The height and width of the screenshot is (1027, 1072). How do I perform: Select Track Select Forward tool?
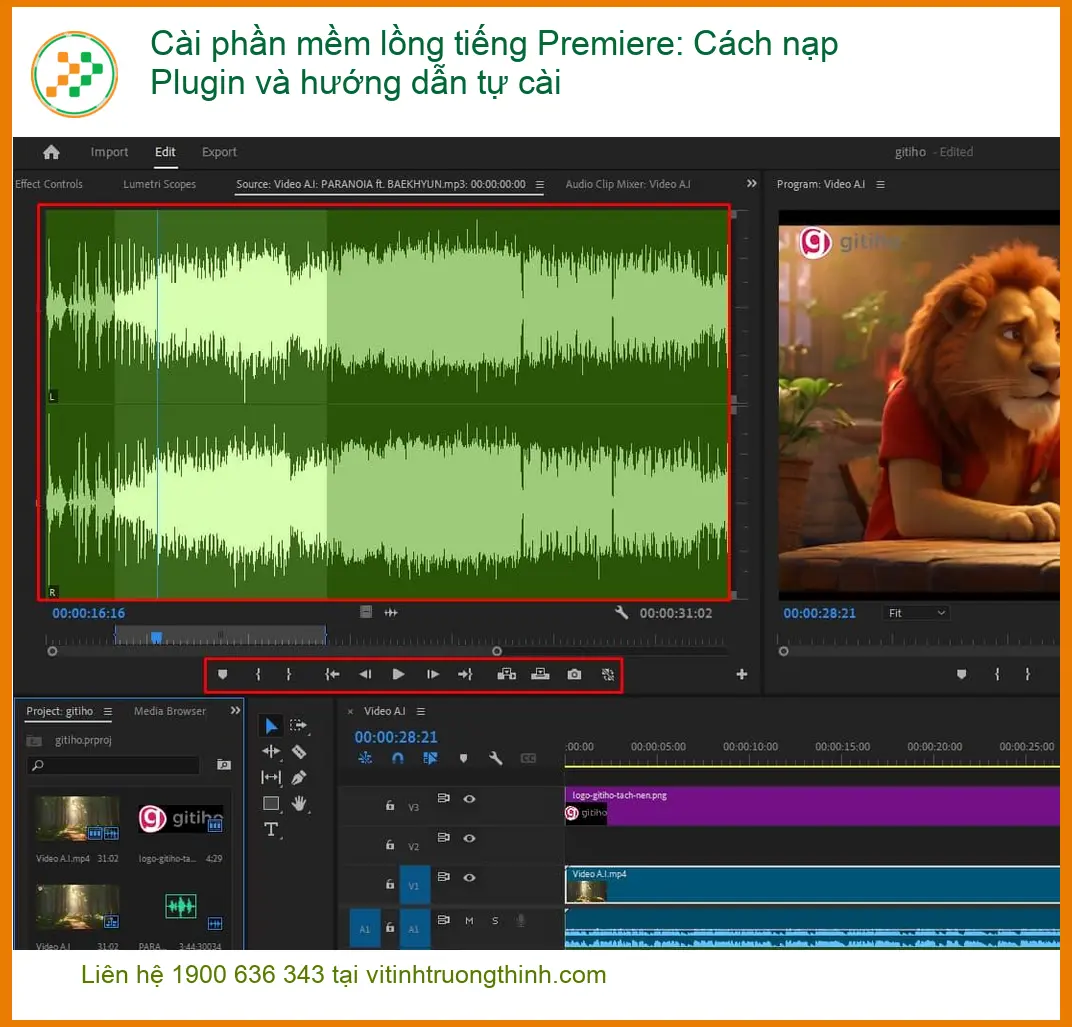(299, 725)
